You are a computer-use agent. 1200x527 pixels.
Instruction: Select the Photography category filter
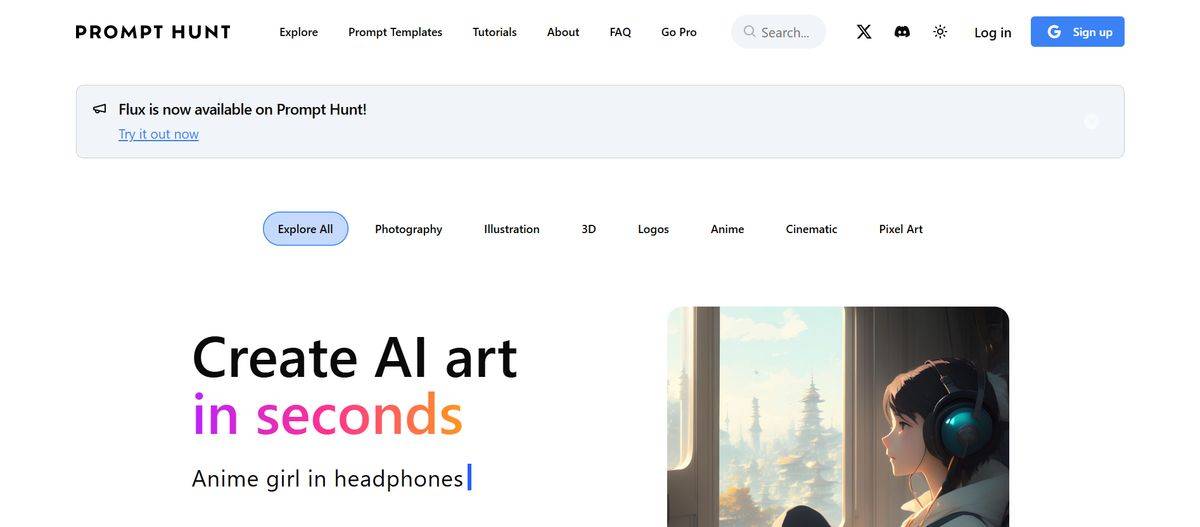(x=408, y=229)
